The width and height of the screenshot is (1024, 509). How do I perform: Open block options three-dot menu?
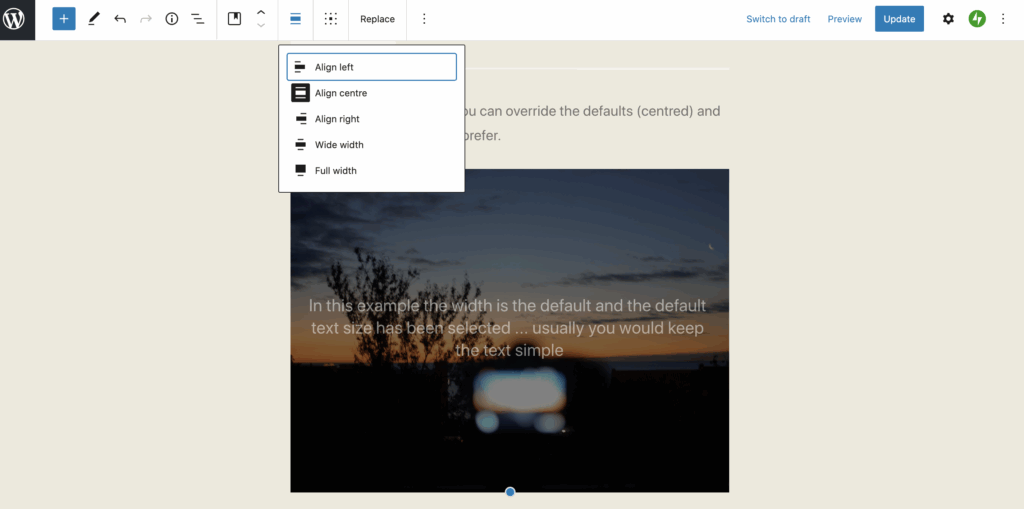424,19
